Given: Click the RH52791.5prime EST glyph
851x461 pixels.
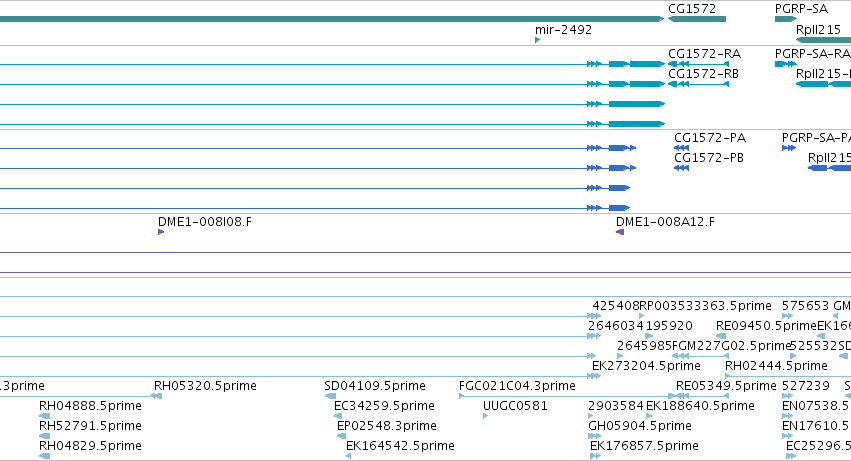Looking at the screenshot, I should click(x=45, y=436).
